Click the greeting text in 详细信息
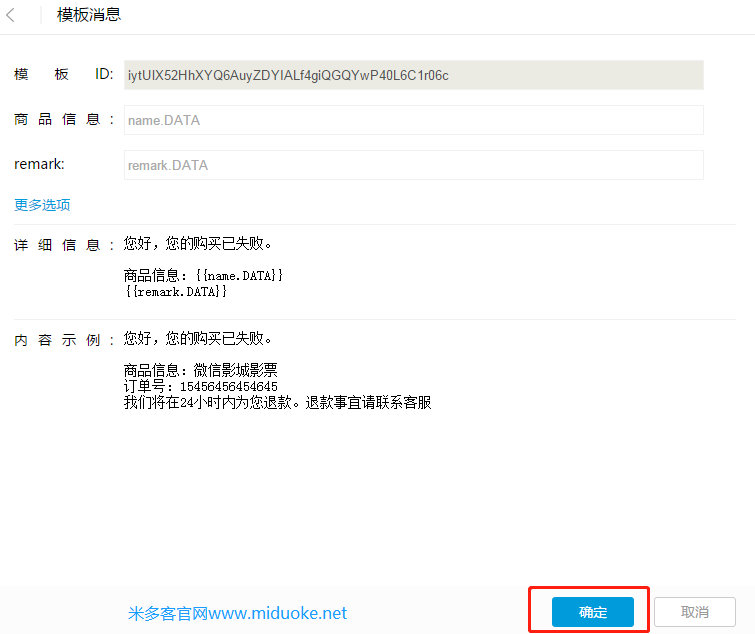This screenshot has height=634, width=755. point(197,244)
